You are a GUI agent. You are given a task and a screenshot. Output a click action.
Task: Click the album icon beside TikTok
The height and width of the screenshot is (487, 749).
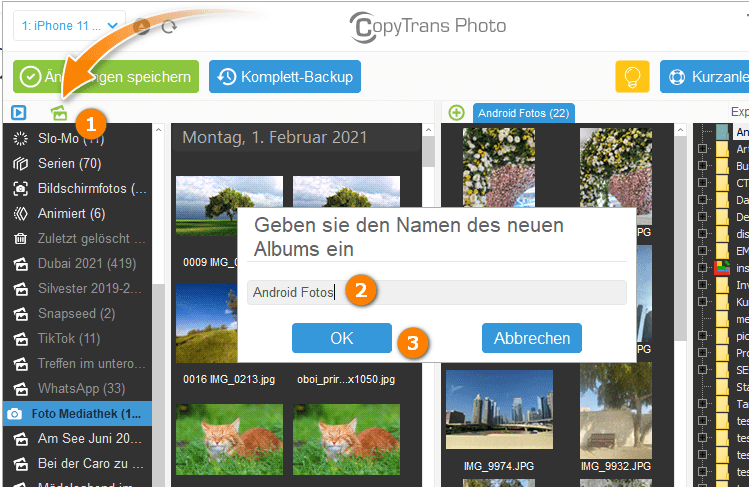(x=21, y=339)
